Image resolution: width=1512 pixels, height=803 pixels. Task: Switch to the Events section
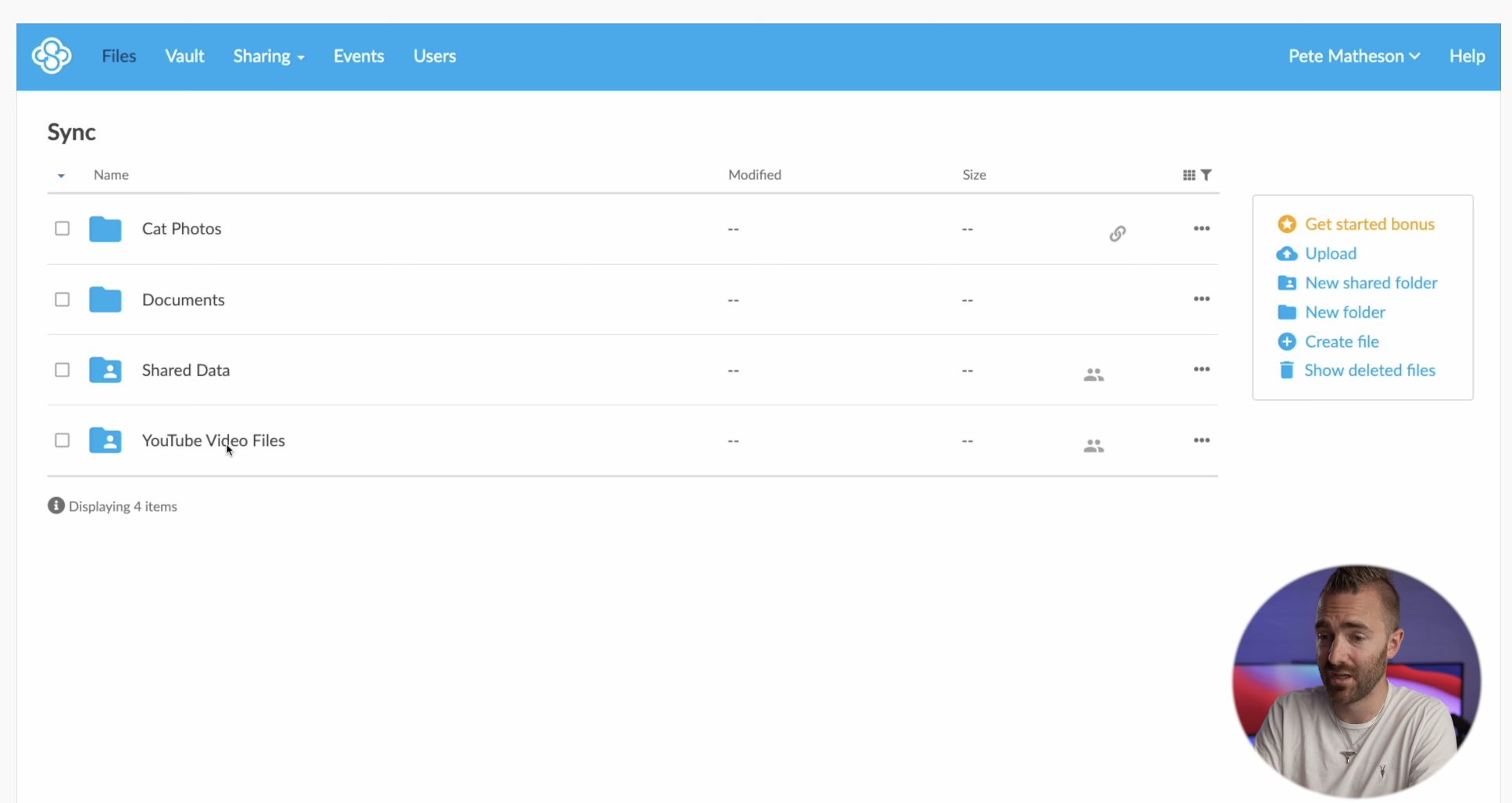359,55
